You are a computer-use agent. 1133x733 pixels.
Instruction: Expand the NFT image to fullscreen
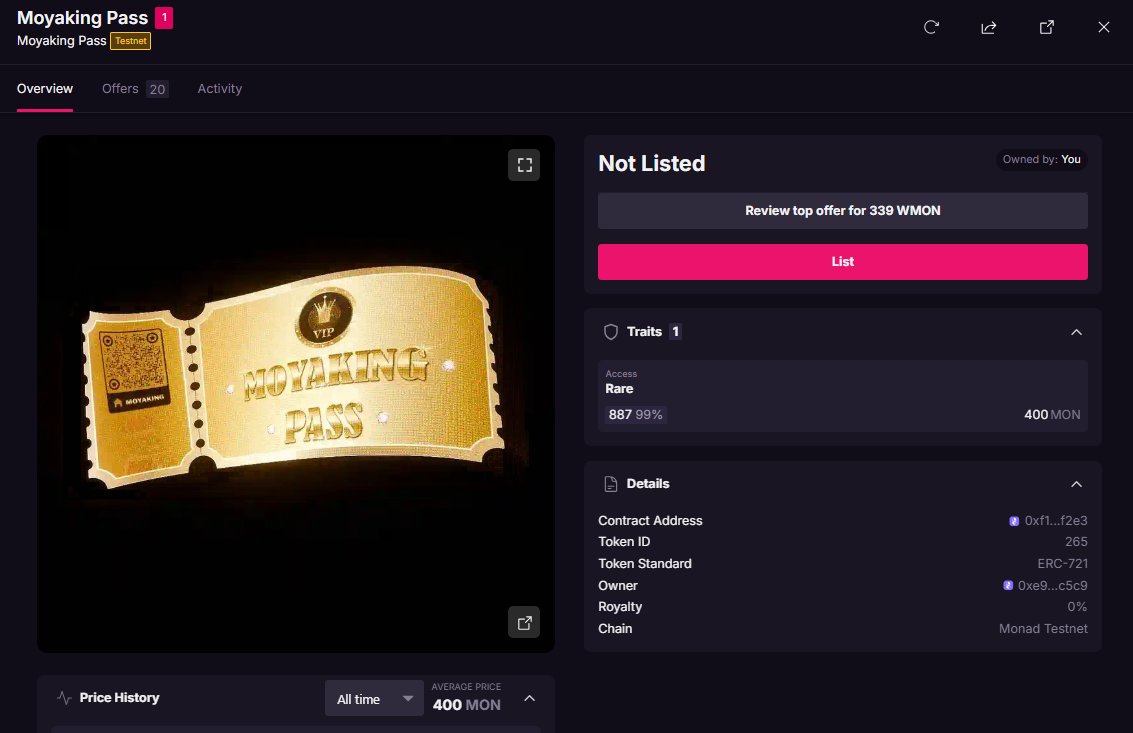pos(525,165)
